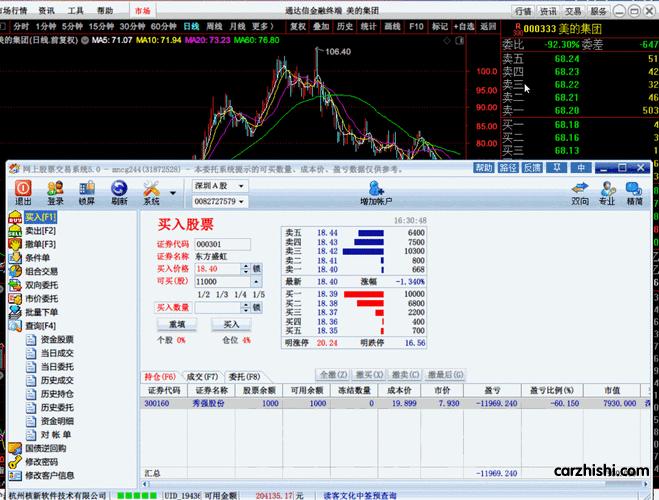Click the 撤买(X) button
The height and width of the screenshot is (500, 659).
pyautogui.click(x=369, y=374)
